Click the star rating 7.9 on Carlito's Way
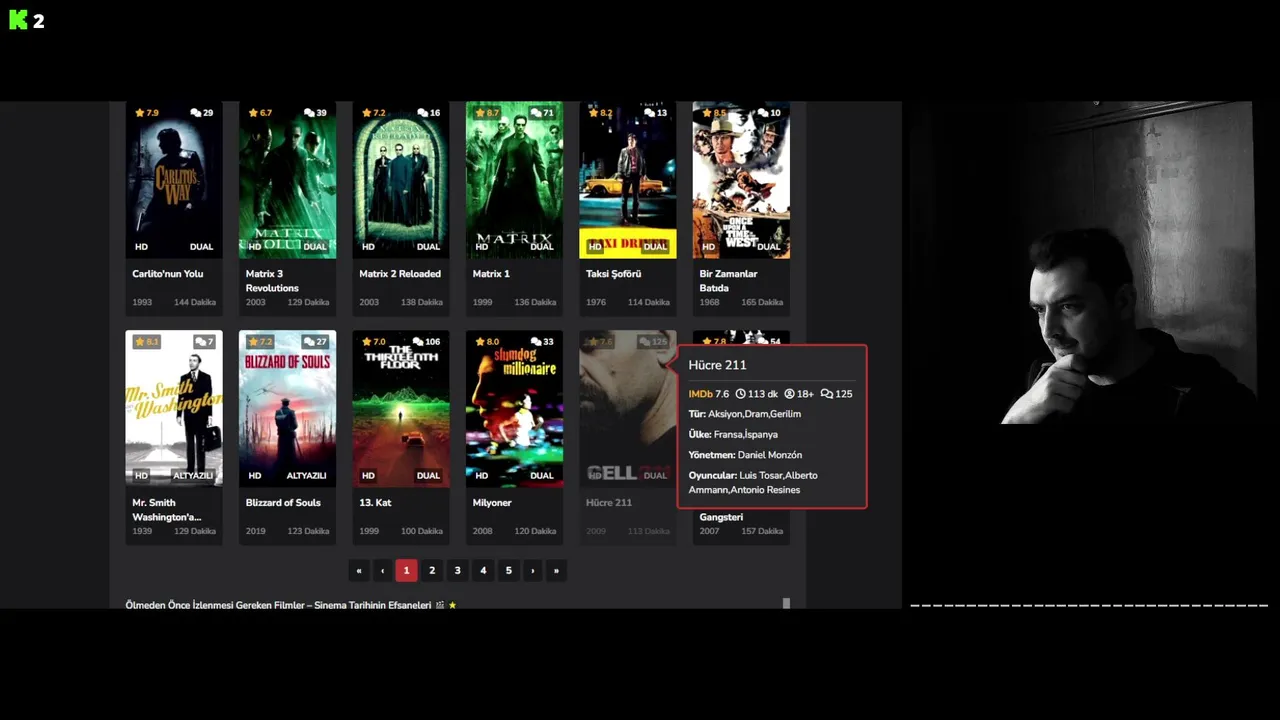The image size is (1280, 720). coord(146,113)
